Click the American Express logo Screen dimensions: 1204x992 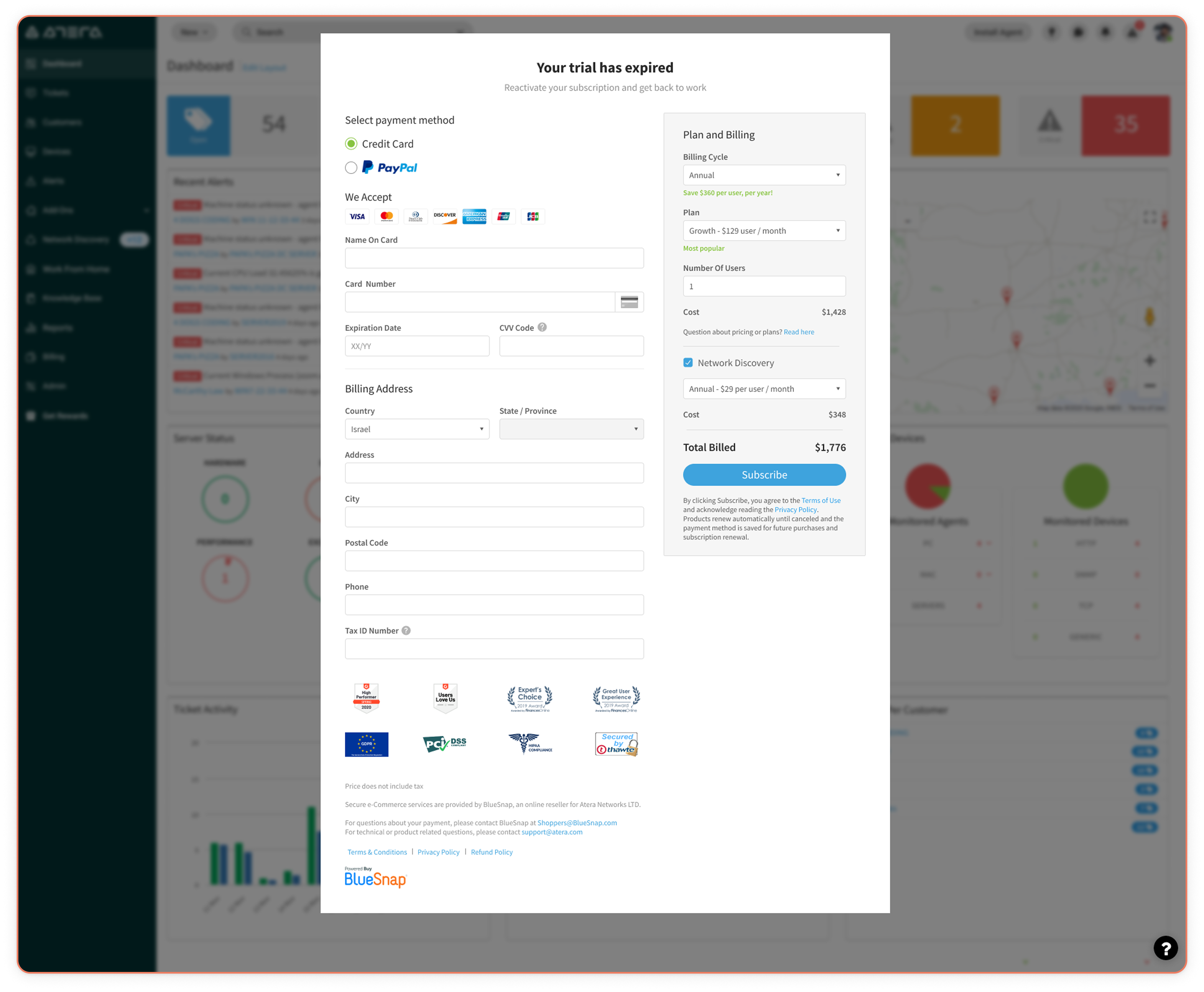pos(474,217)
